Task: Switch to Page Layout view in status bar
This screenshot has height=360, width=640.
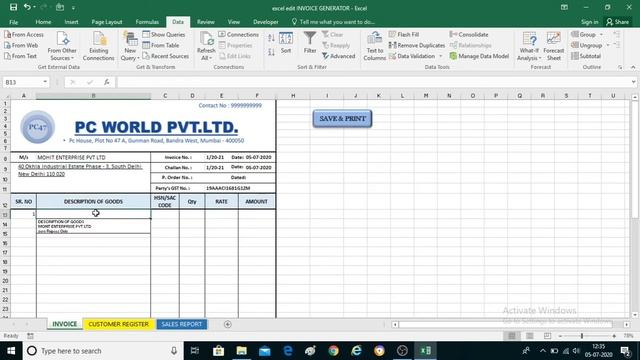Action: (530, 336)
